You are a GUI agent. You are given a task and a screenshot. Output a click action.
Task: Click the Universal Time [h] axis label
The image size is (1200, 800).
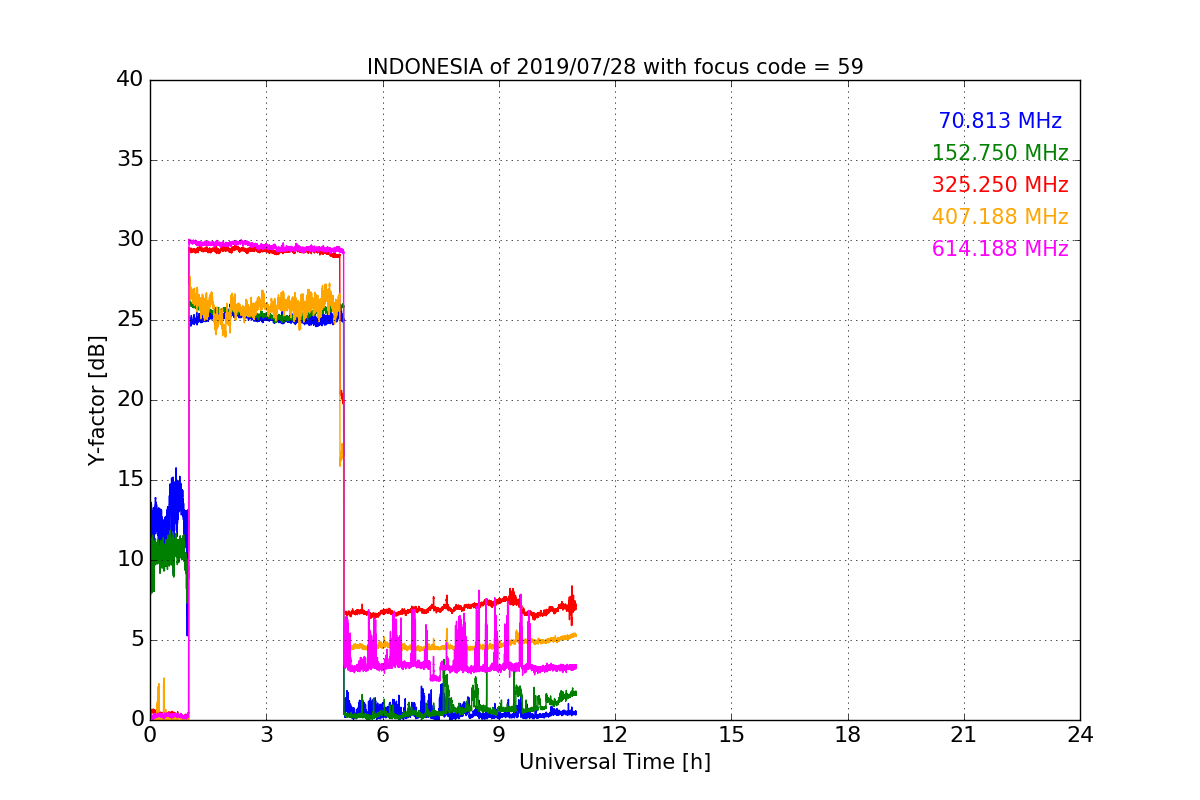[x=615, y=762]
